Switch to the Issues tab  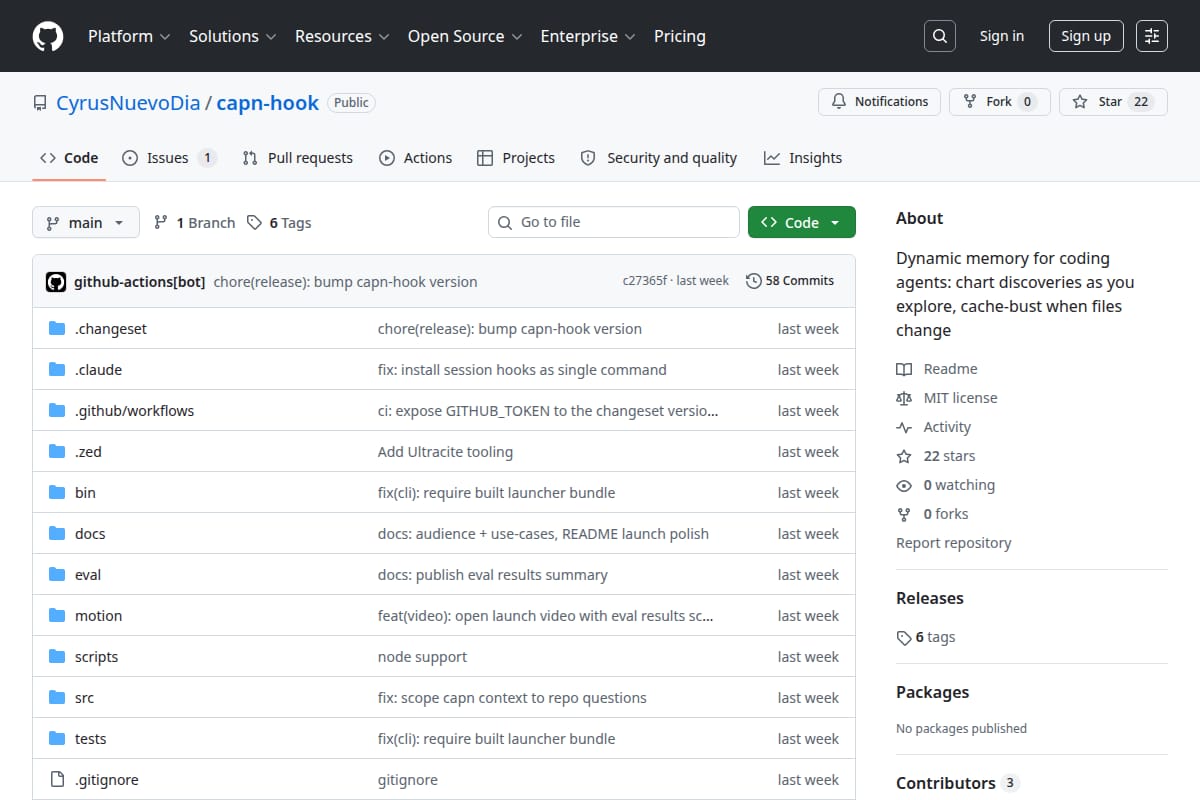click(x=169, y=158)
